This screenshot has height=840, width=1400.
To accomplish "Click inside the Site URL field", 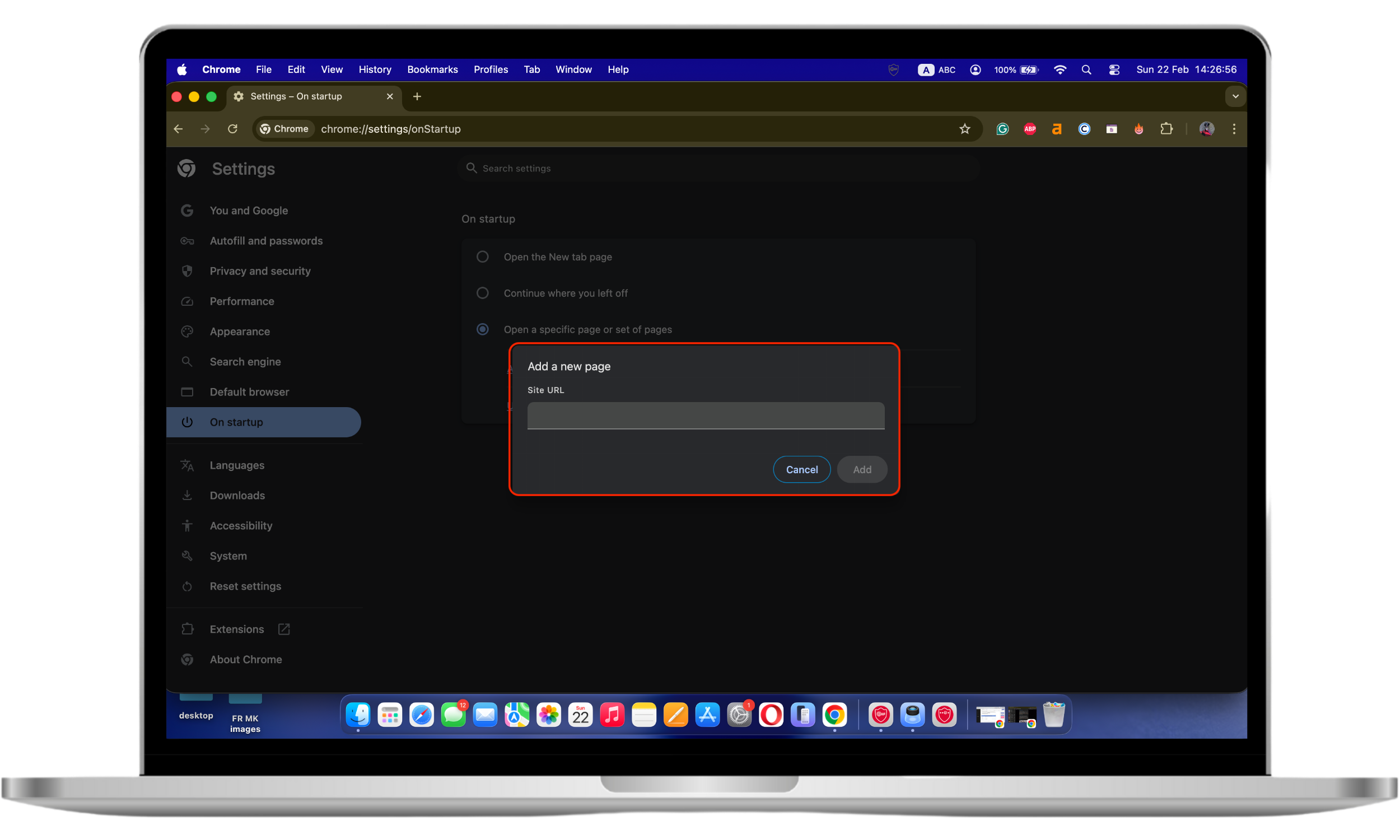I will click(x=704, y=416).
